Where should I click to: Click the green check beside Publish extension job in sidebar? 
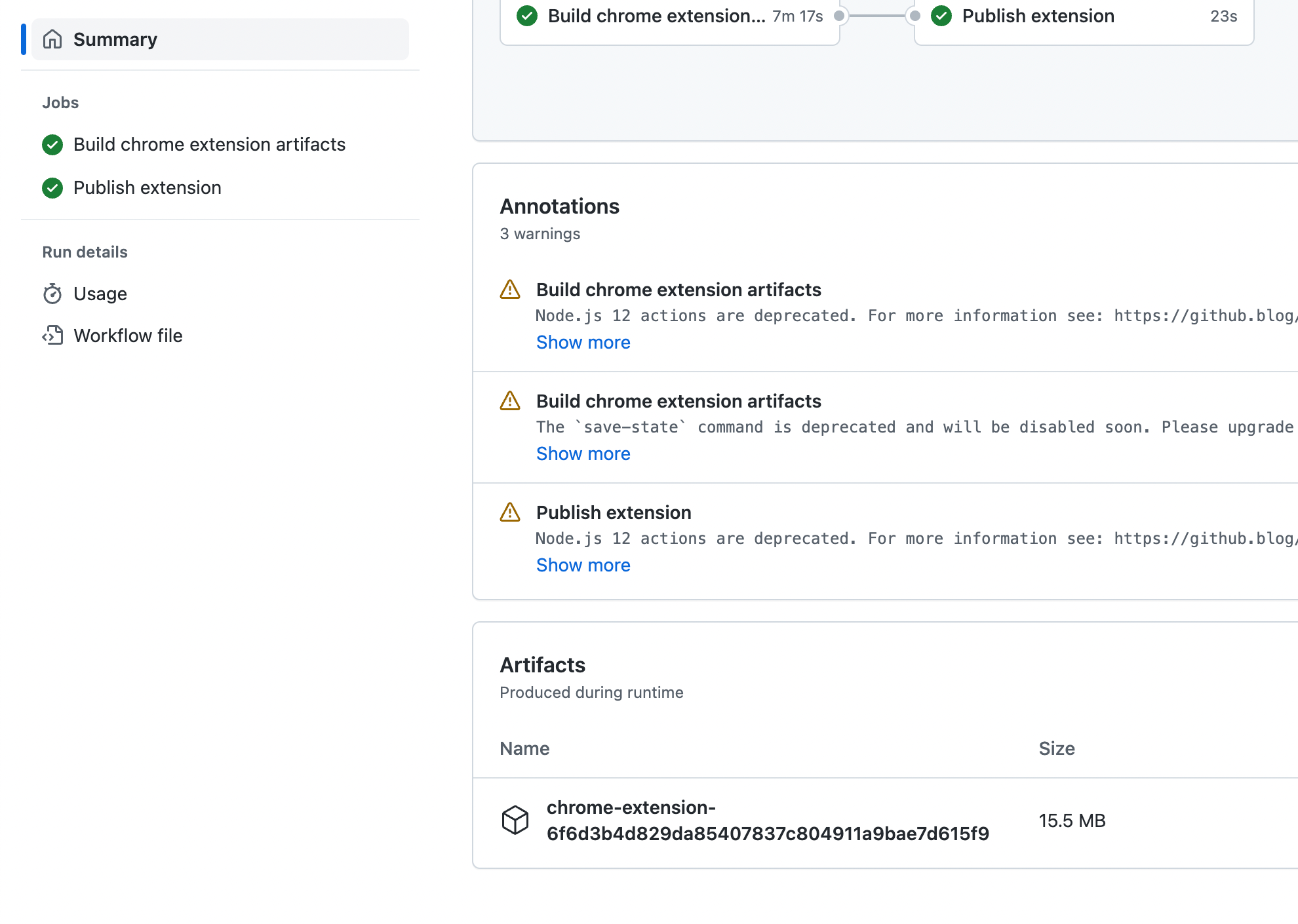[x=52, y=188]
